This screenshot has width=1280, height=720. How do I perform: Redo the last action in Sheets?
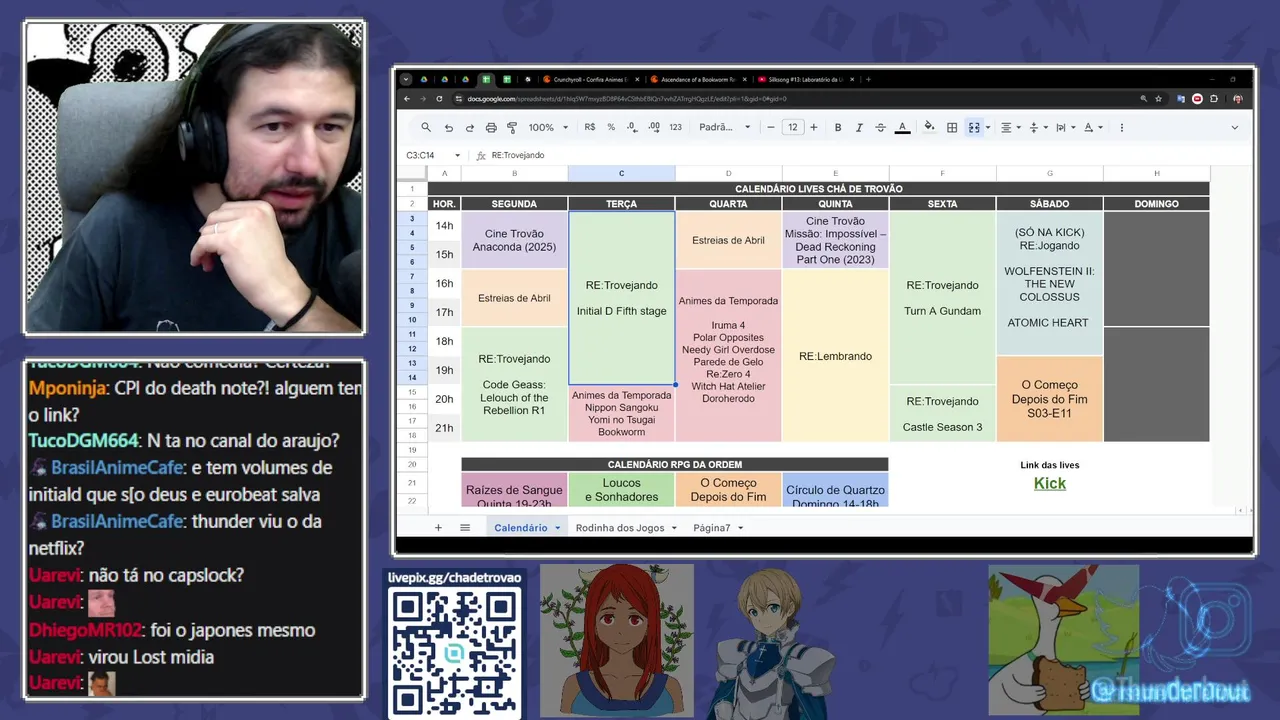click(469, 127)
